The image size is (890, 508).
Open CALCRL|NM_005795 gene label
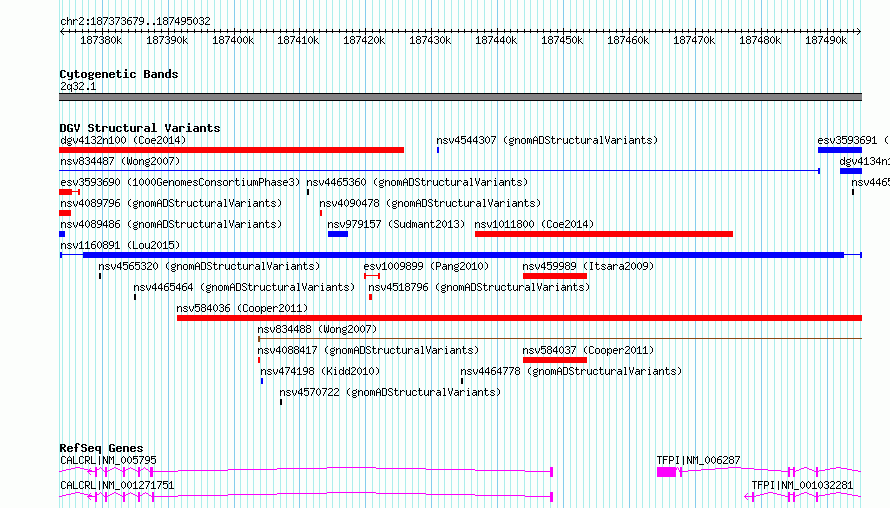point(108,460)
